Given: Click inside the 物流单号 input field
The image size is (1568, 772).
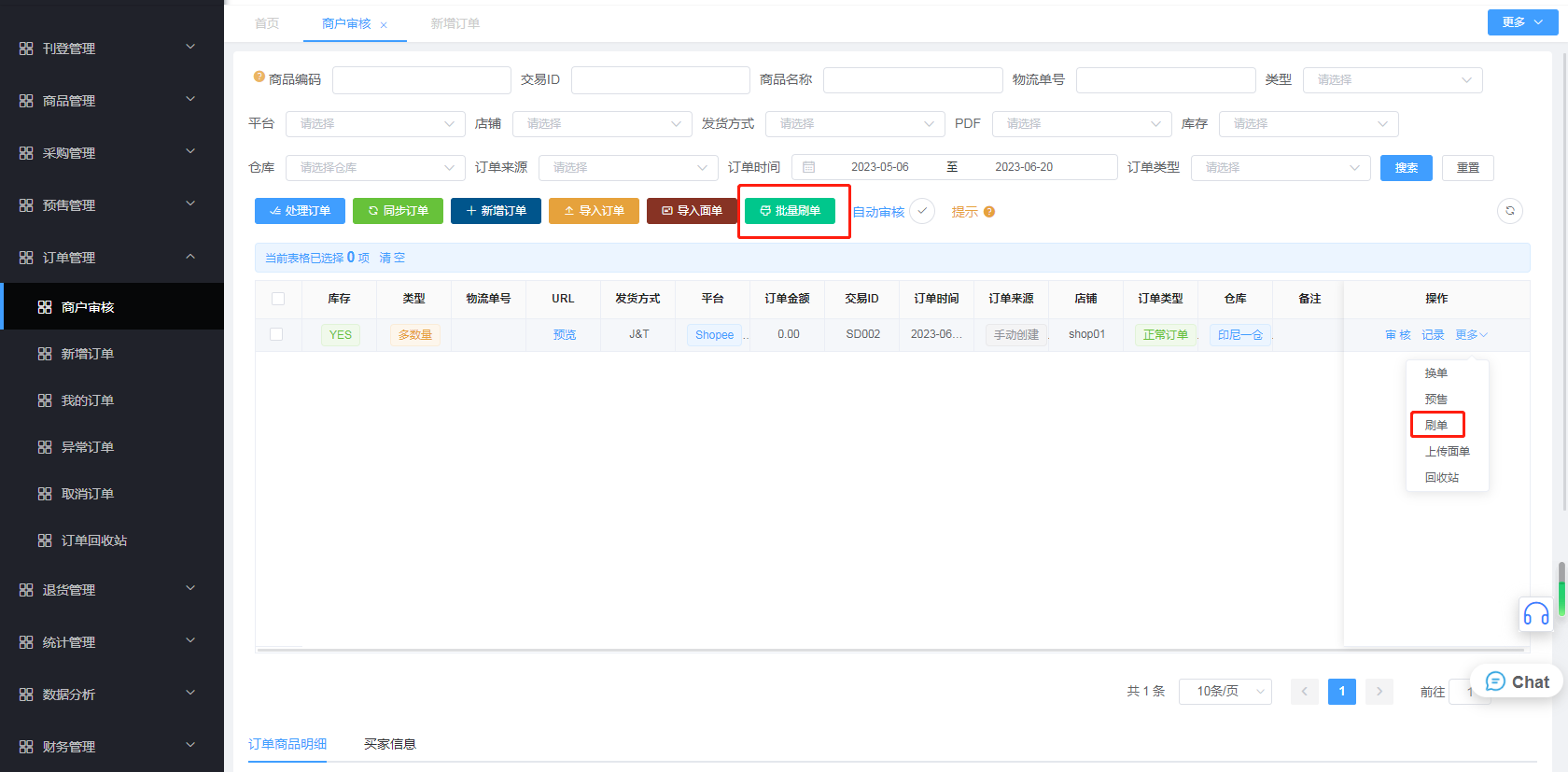Looking at the screenshot, I should tap(1166, 80).
